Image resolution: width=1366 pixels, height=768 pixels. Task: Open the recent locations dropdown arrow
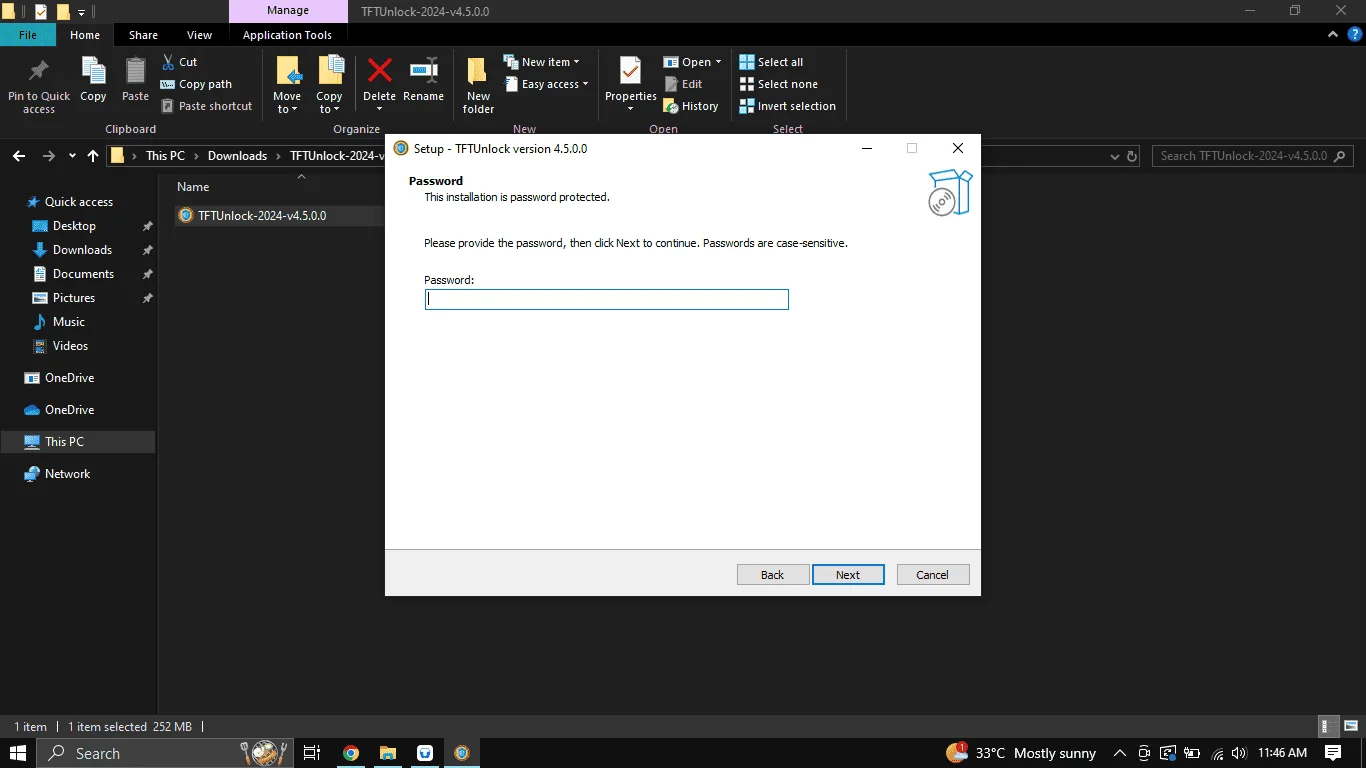point(72,156)
